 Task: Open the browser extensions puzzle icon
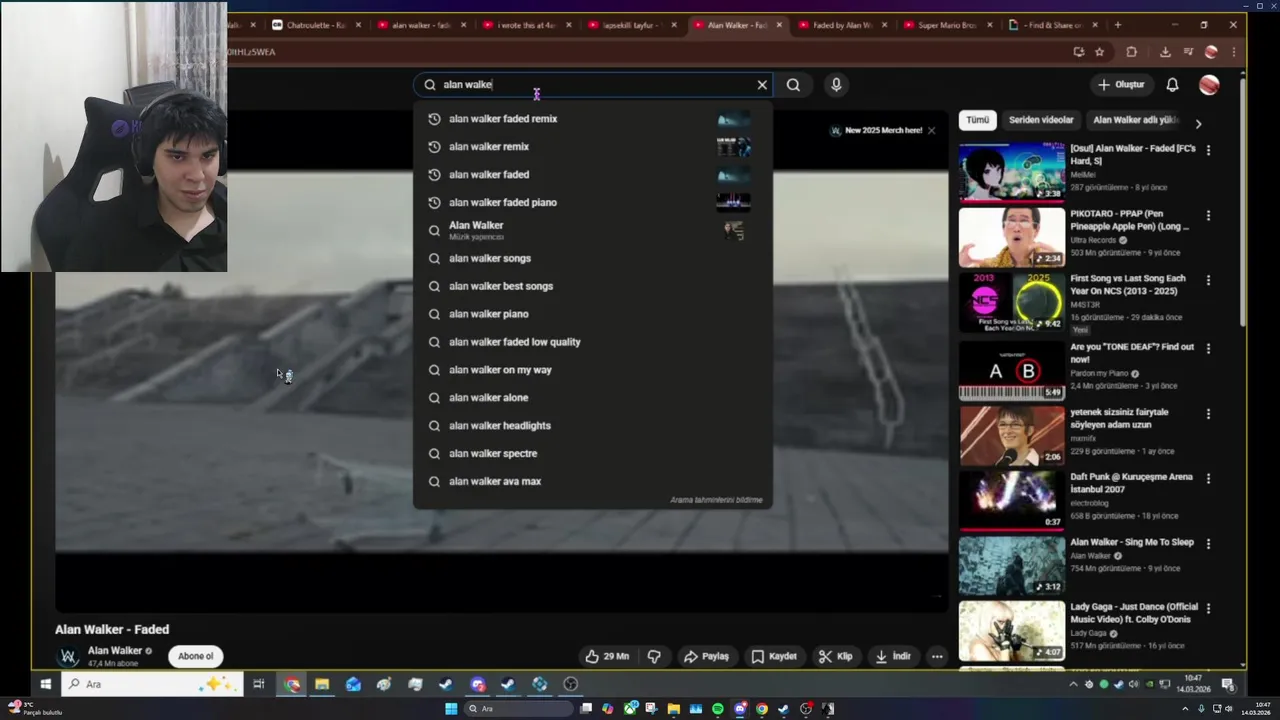tap(1132, 52)
